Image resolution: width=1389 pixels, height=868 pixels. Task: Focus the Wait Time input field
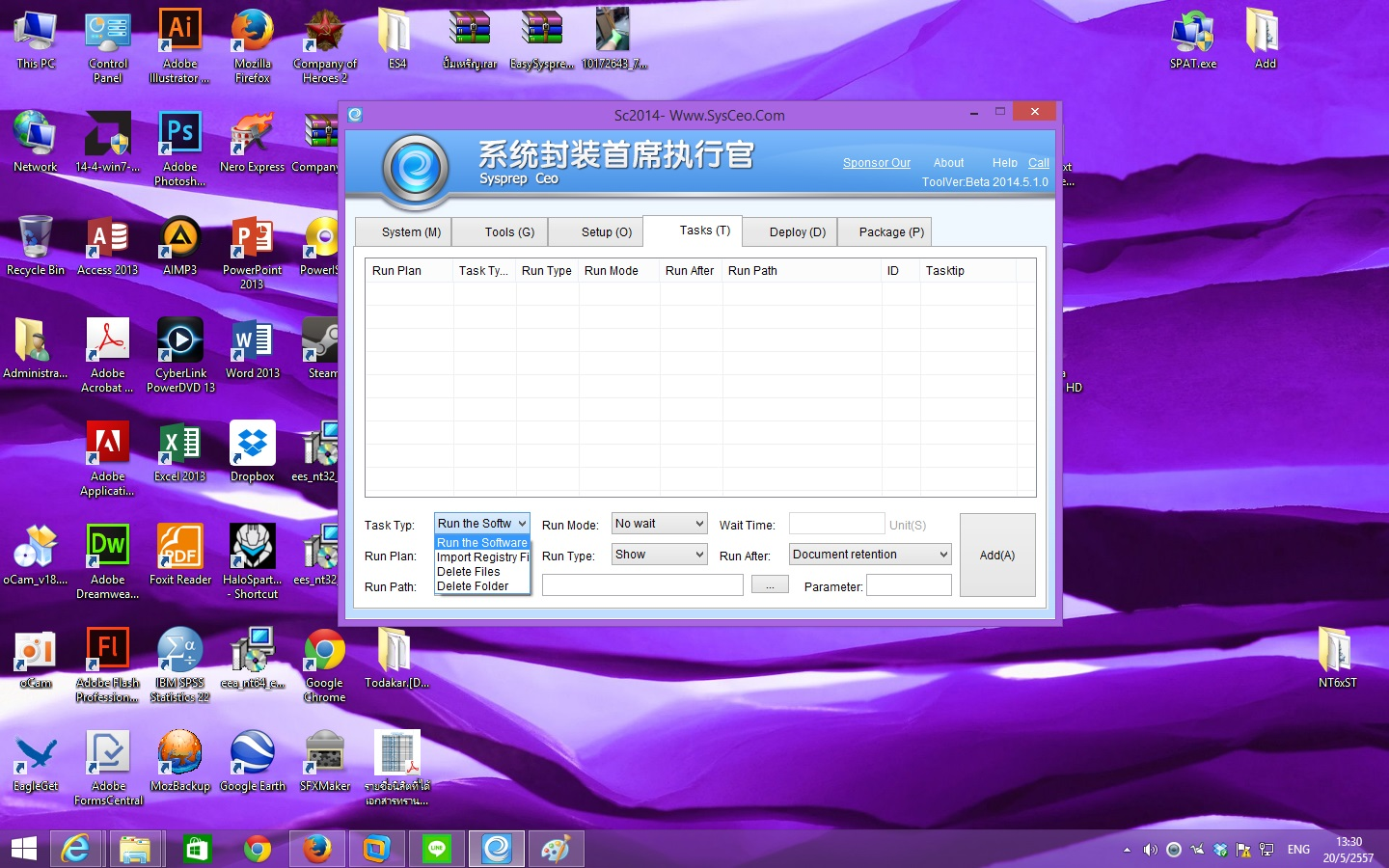(x=836, y=524)
